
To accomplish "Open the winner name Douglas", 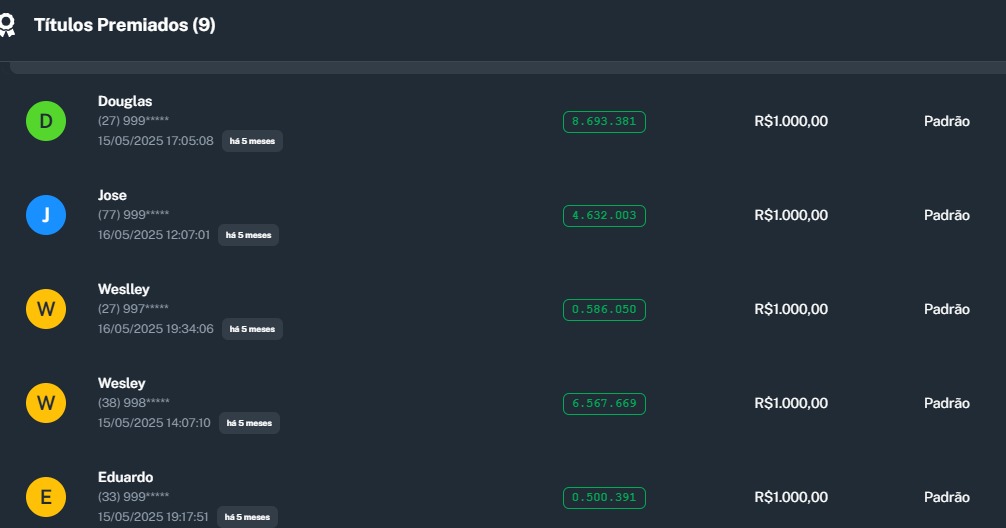I will coord(125,101).
